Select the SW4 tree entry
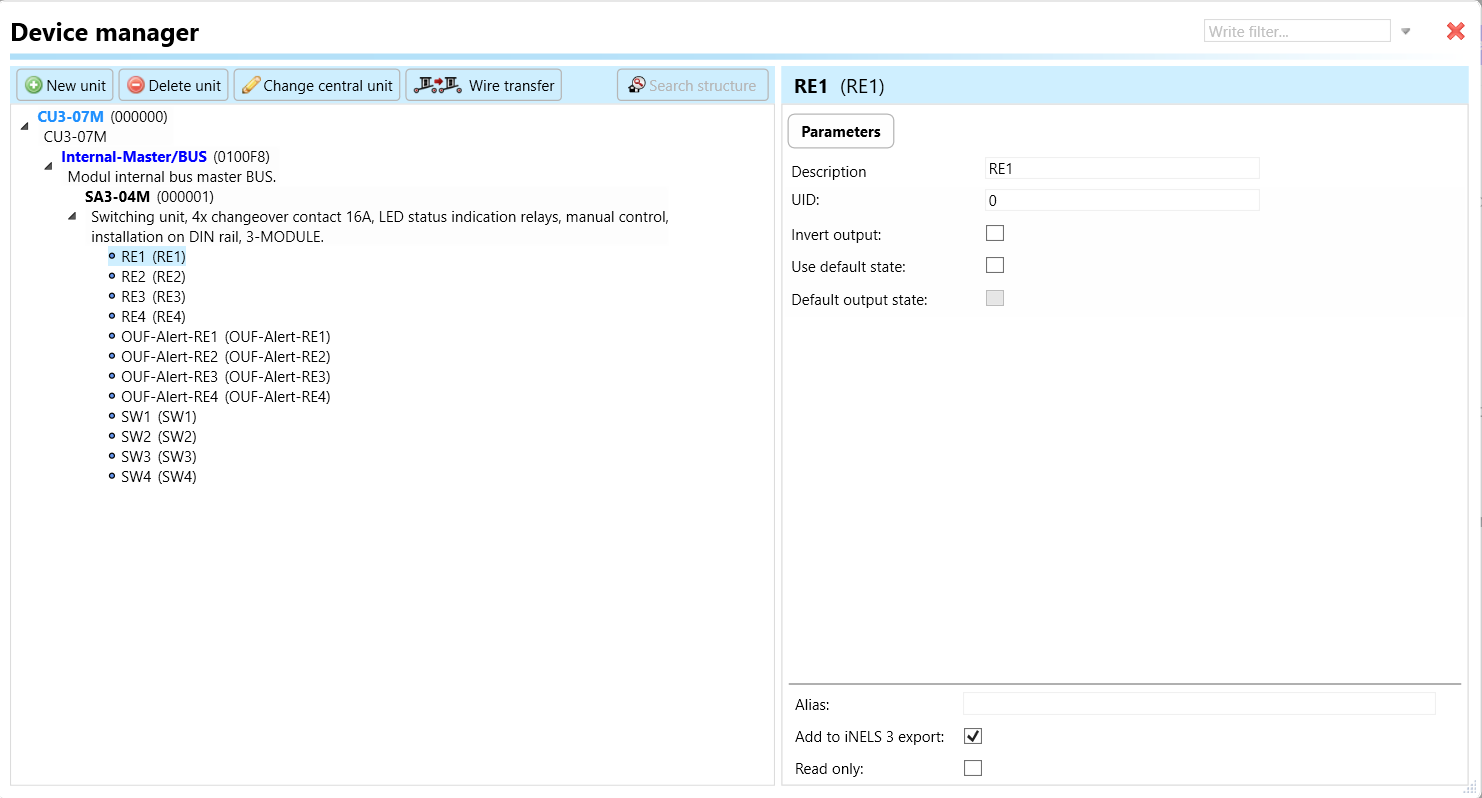This screenshot has height=798, width=1482. 158,477
